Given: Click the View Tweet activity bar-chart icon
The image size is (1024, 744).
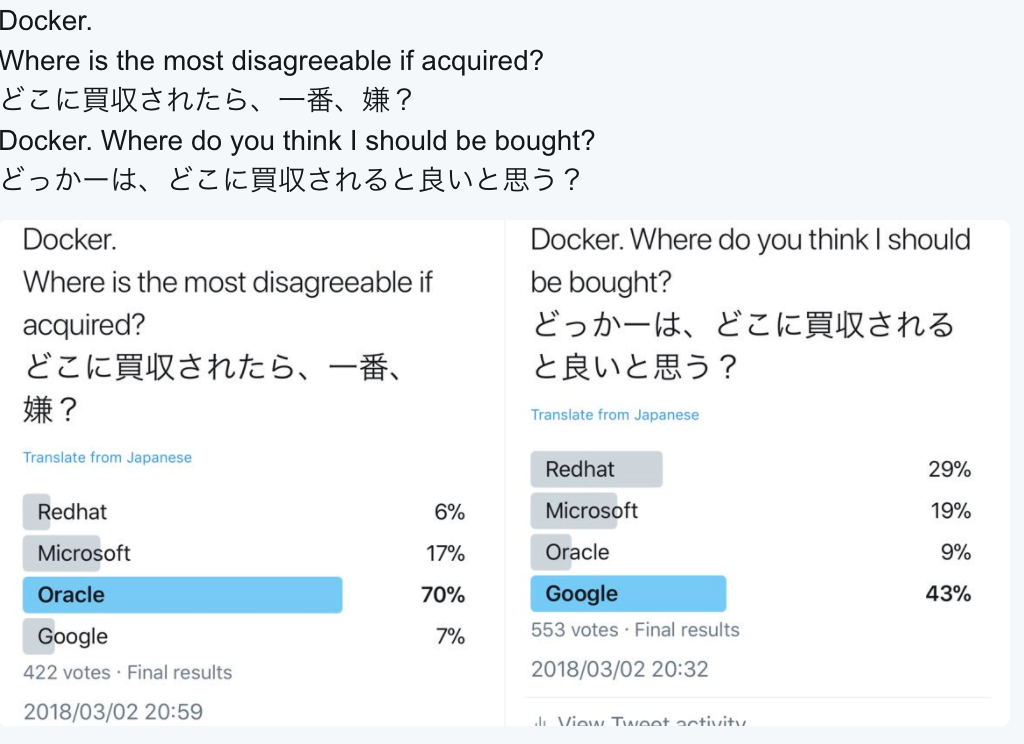Looking at the screenshot, I should click(x=540, y=722).
